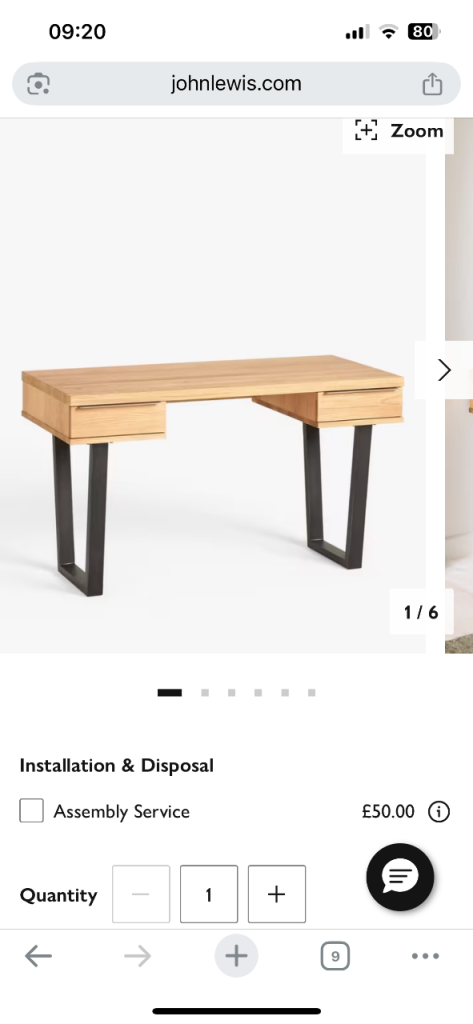The image size is (473, 1024).
Task: Jump to second image carousel dot
Action: click(205, 692)
